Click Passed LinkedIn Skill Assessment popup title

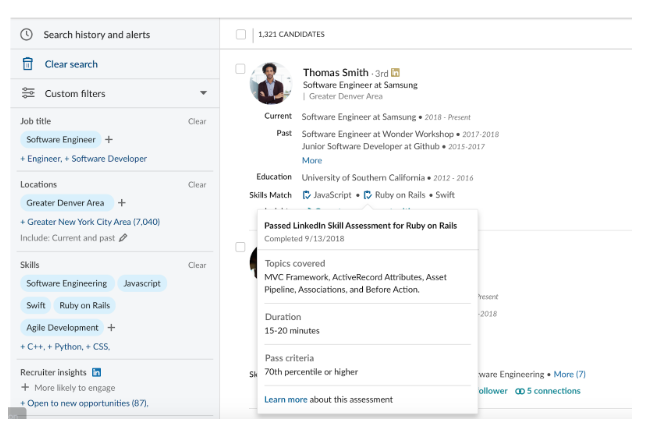[x=361, y=226]
